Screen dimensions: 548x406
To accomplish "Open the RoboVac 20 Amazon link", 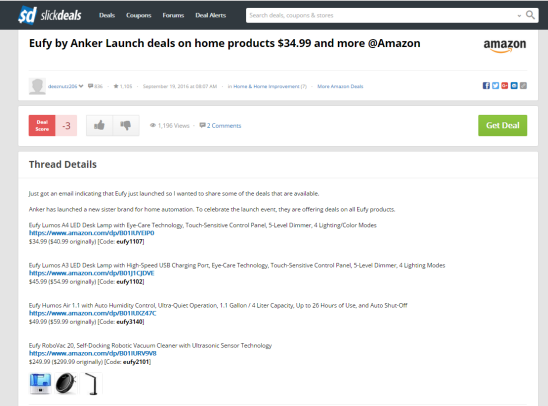I will [x=93, y=354].
